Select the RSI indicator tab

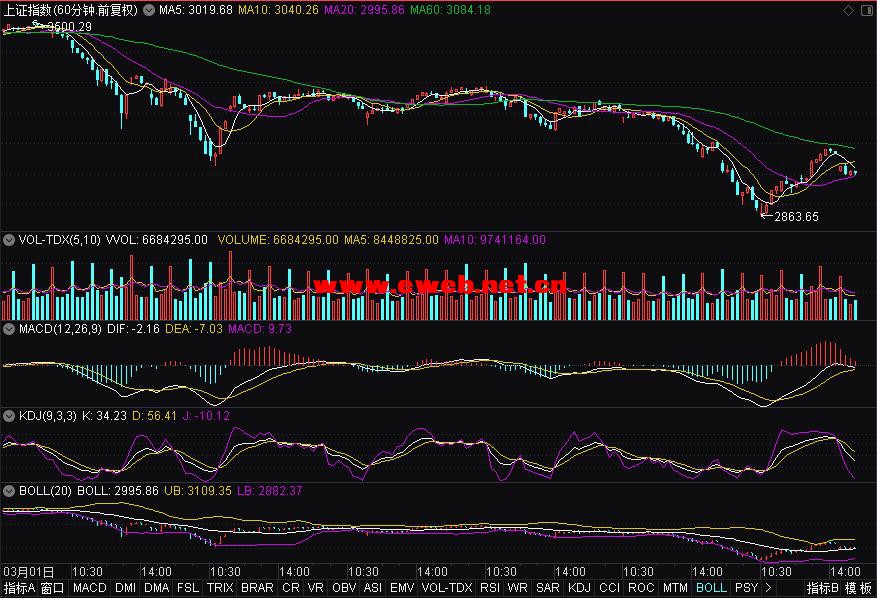coord(490,588)
